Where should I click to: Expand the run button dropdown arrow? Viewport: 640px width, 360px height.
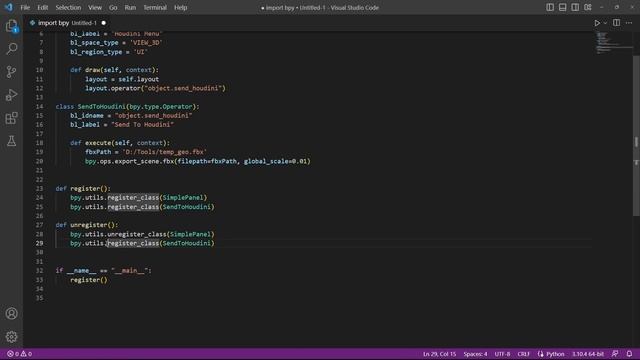(x=605, y=23)
